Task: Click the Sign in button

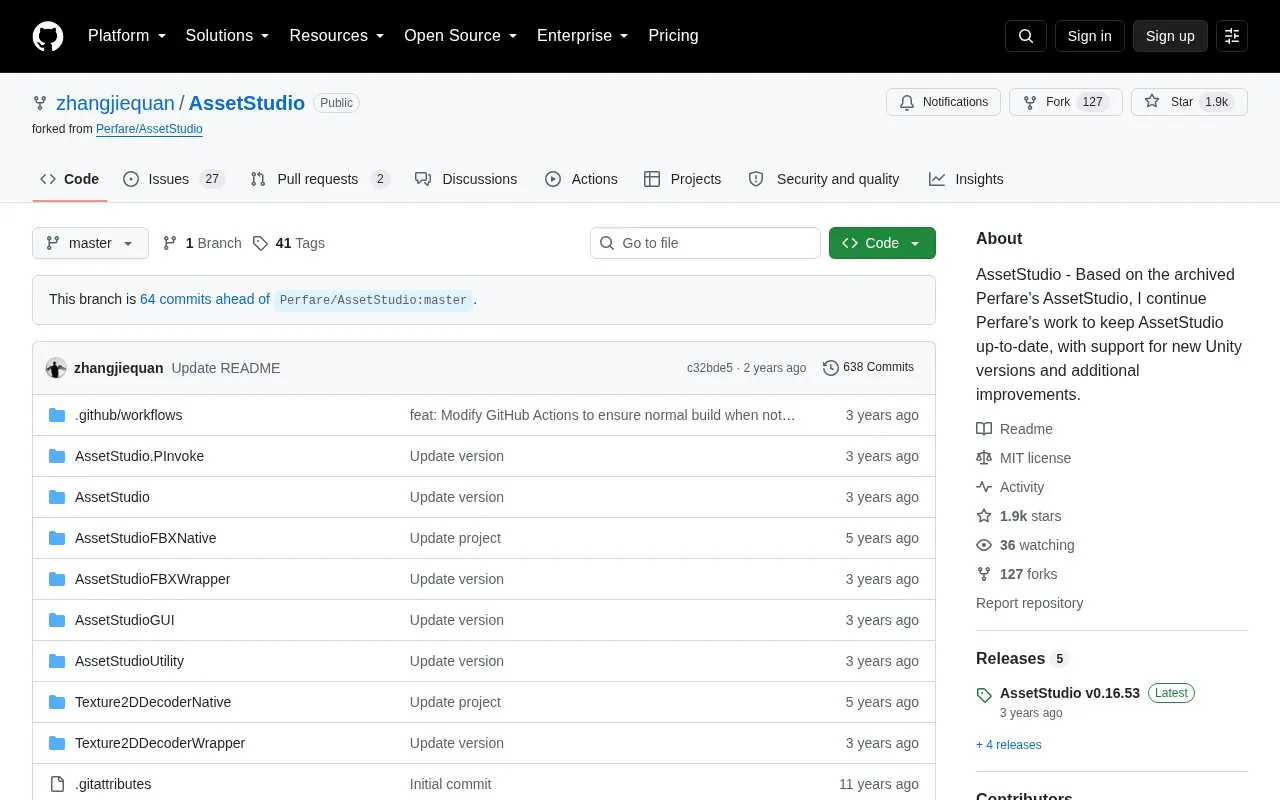Action: coord(1090,36)
